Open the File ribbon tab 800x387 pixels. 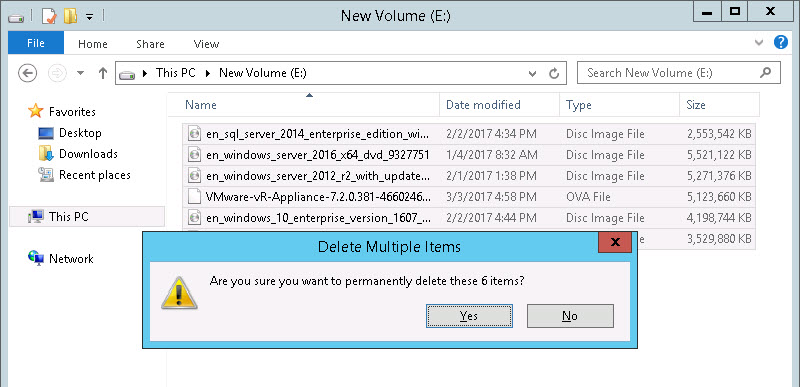coord(36,43)
